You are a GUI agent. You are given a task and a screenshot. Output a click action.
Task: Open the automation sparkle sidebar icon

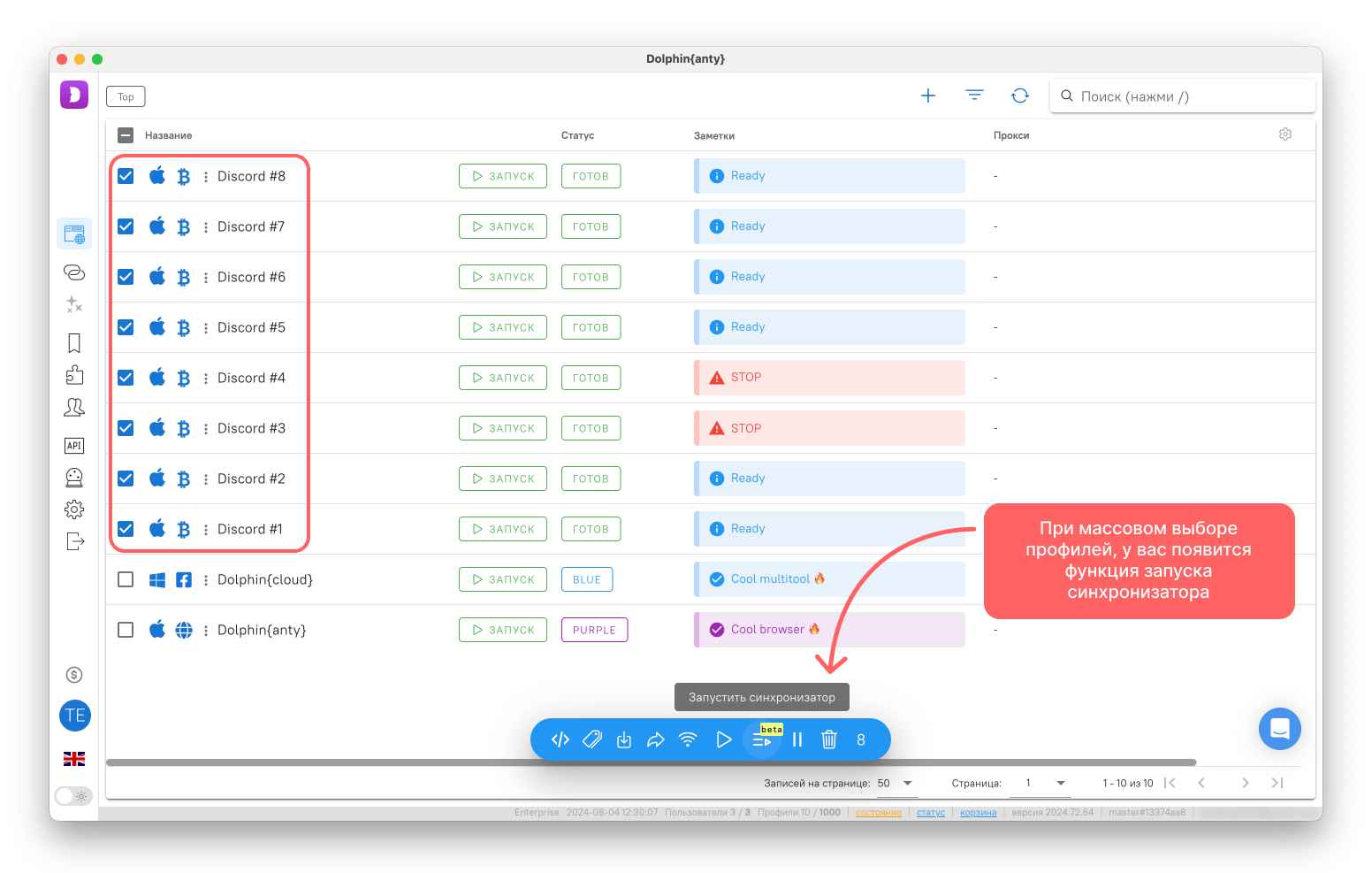click(74, 304)
